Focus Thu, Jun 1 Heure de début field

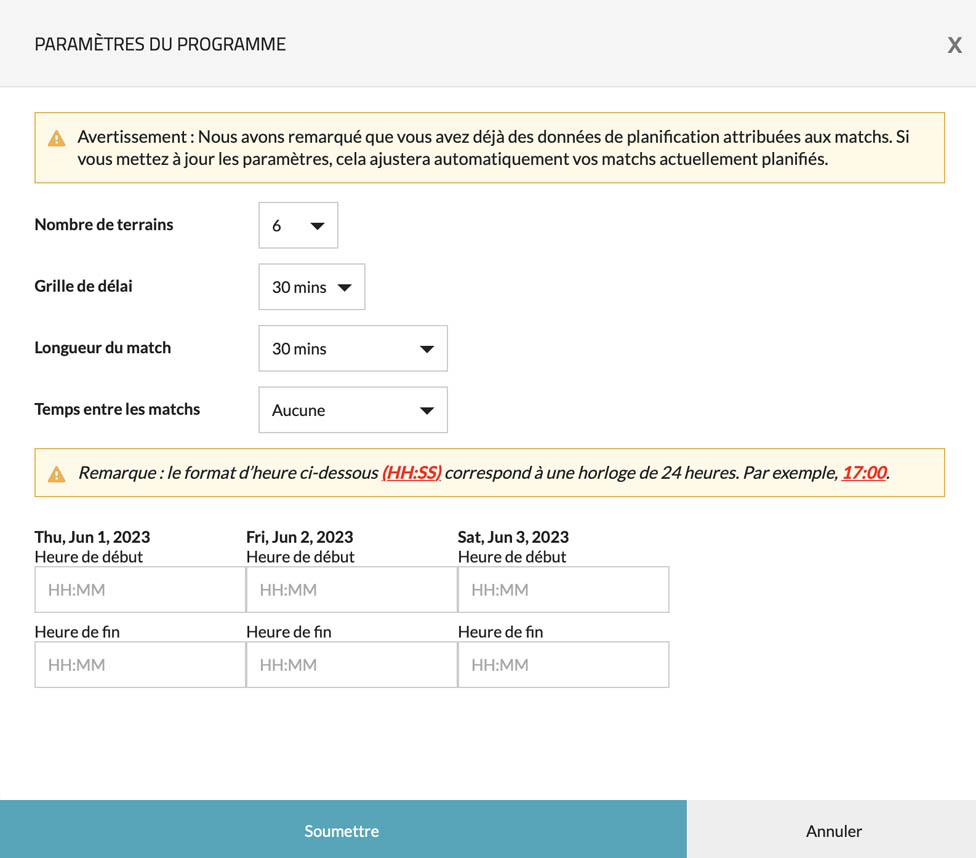140,590
